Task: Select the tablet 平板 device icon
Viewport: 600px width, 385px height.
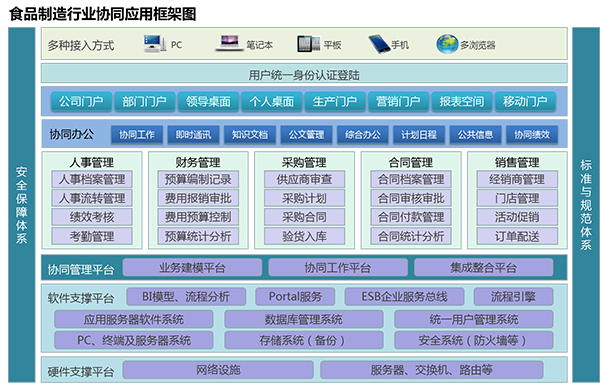Action: 309,44
